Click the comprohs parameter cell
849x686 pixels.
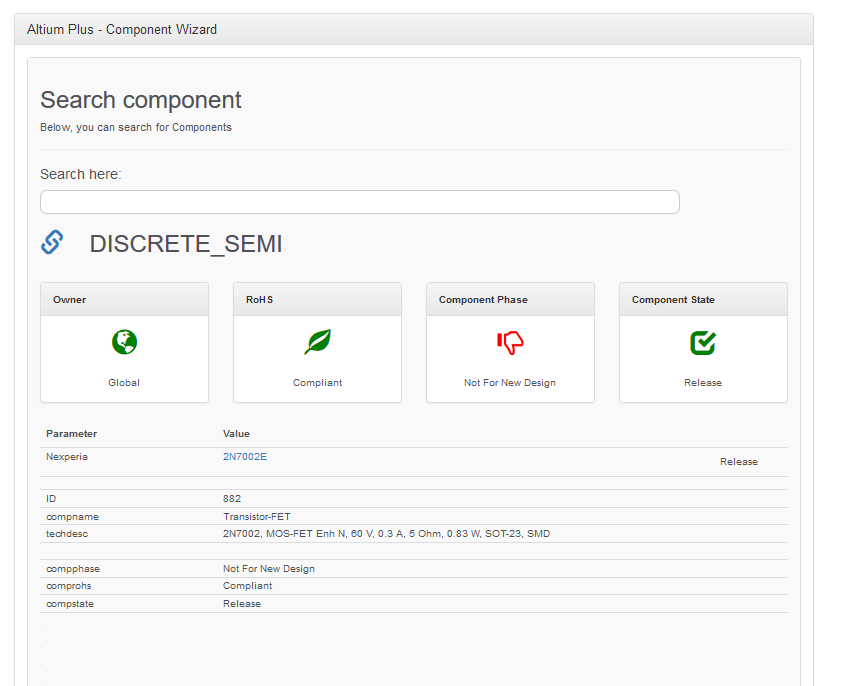coord(68,585)
